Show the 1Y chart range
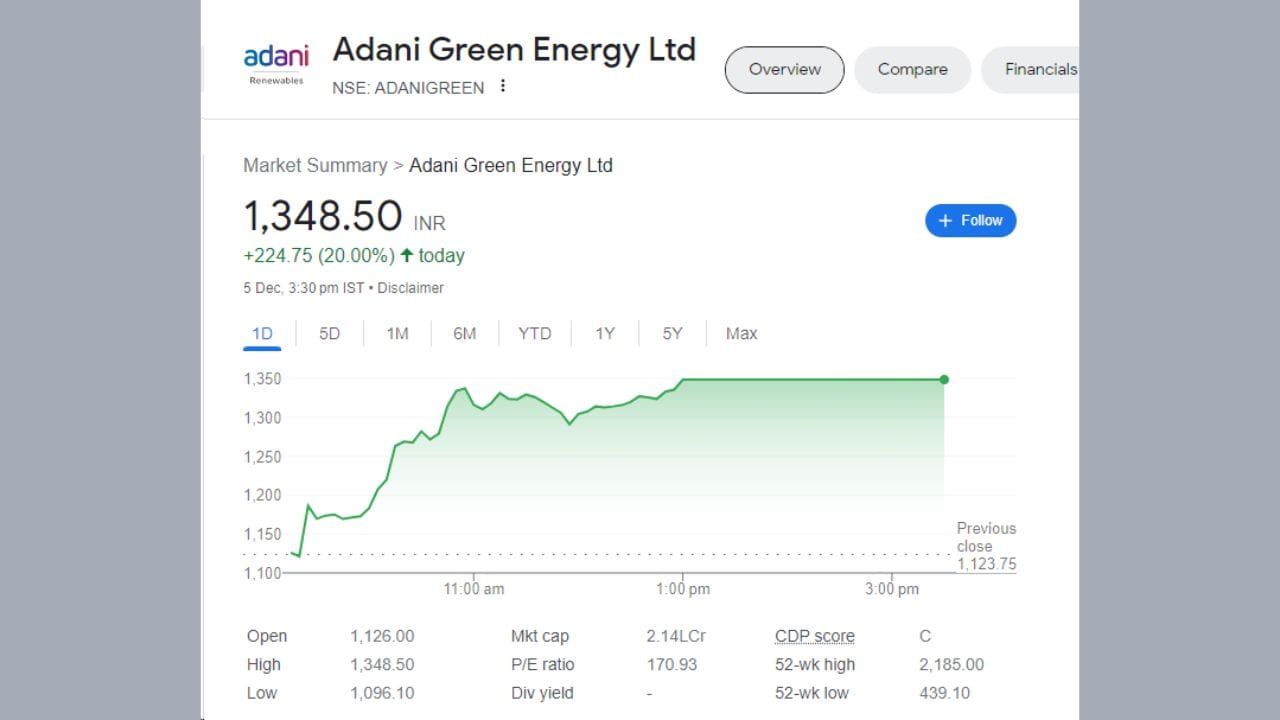 (x=604, y=333)
